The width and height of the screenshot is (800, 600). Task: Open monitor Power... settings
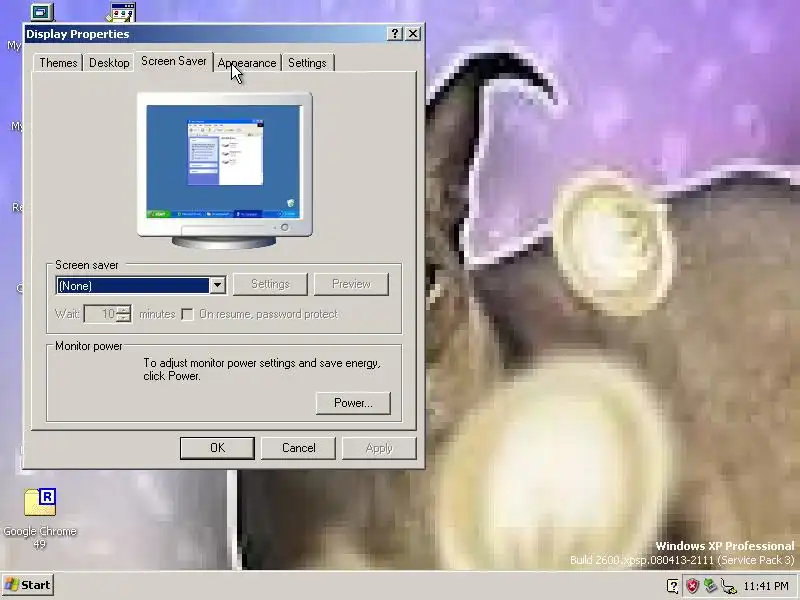[x=353, y=403]
